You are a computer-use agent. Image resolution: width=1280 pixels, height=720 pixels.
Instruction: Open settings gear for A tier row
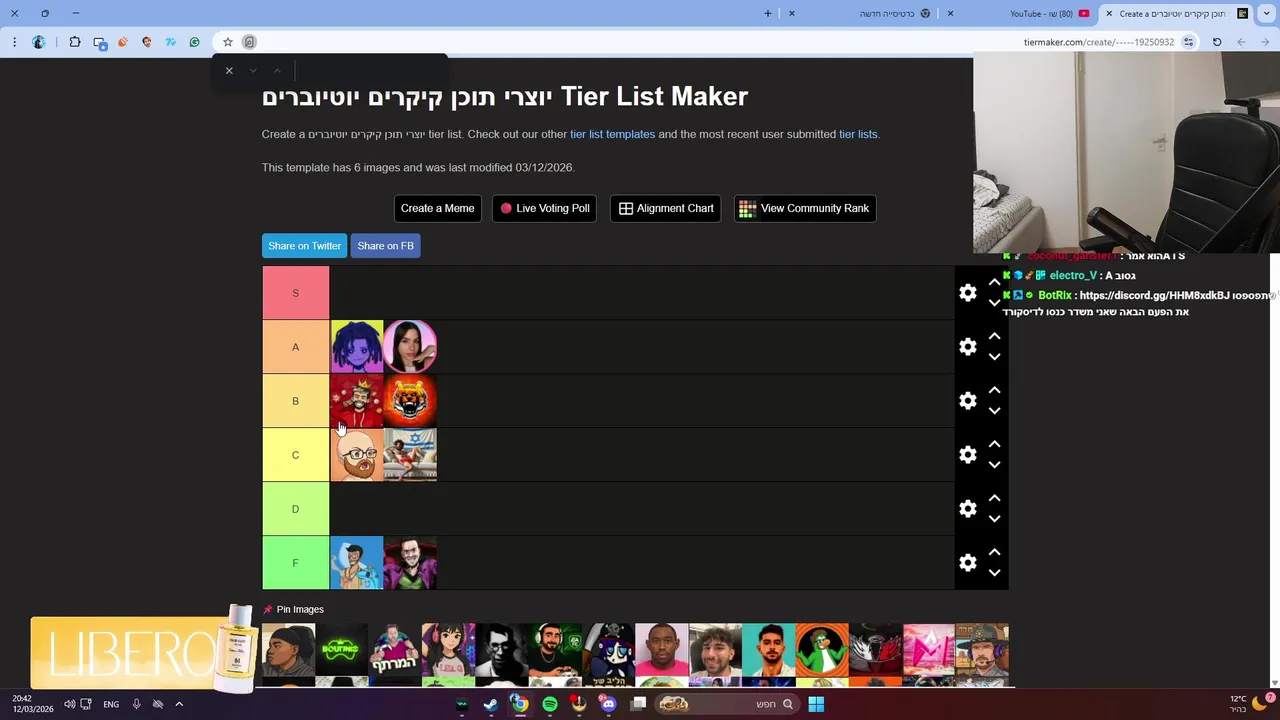point(967,347)
